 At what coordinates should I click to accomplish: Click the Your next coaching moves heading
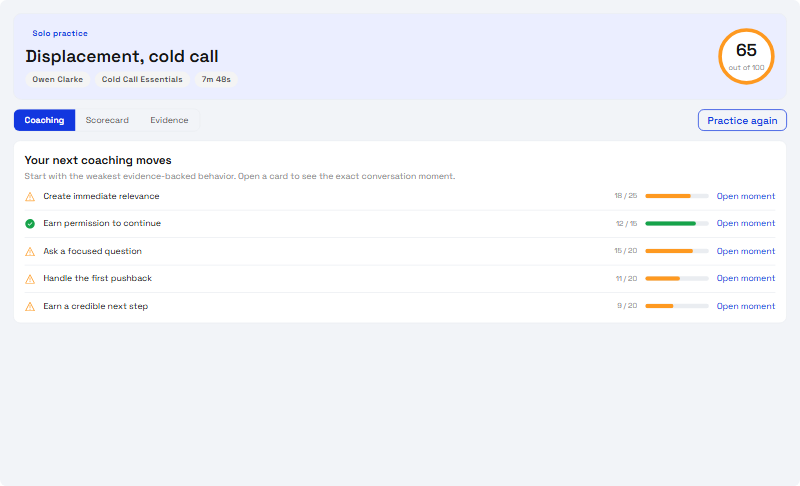click(98, 160)
